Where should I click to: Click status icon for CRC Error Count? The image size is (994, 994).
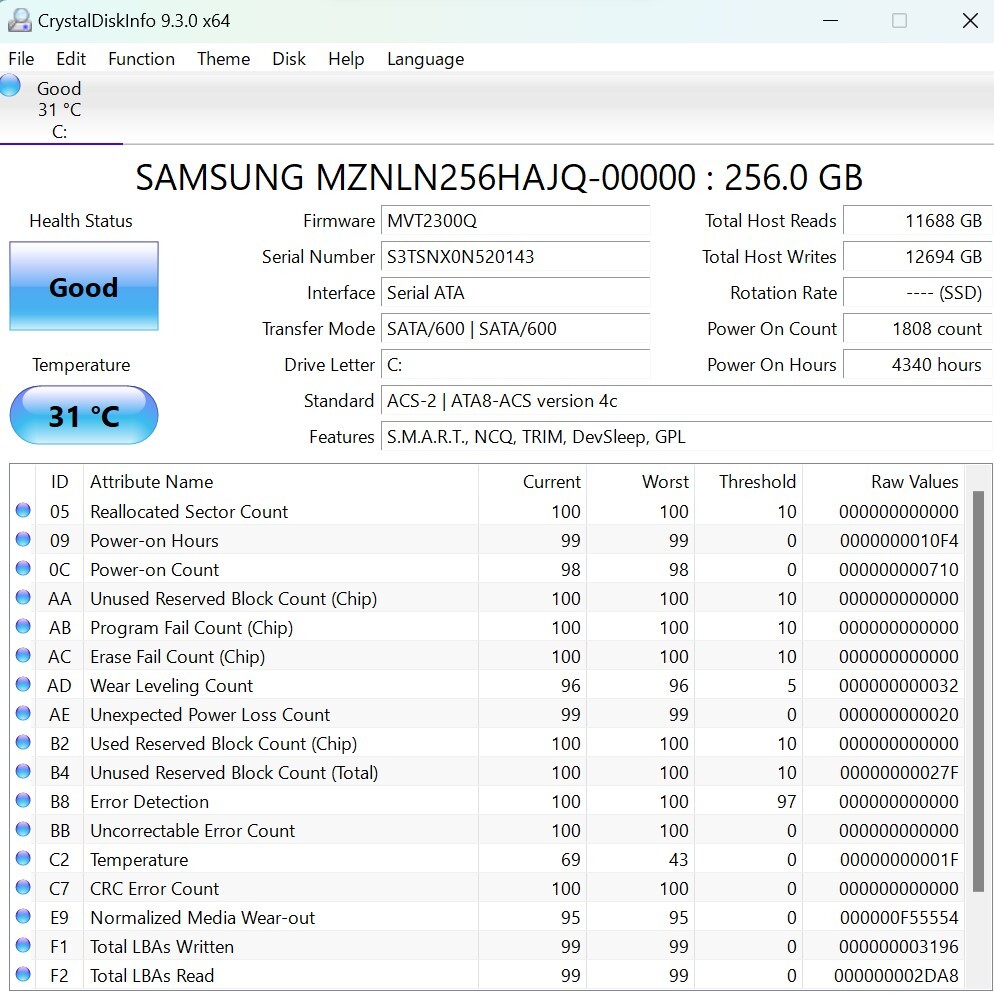23,888
